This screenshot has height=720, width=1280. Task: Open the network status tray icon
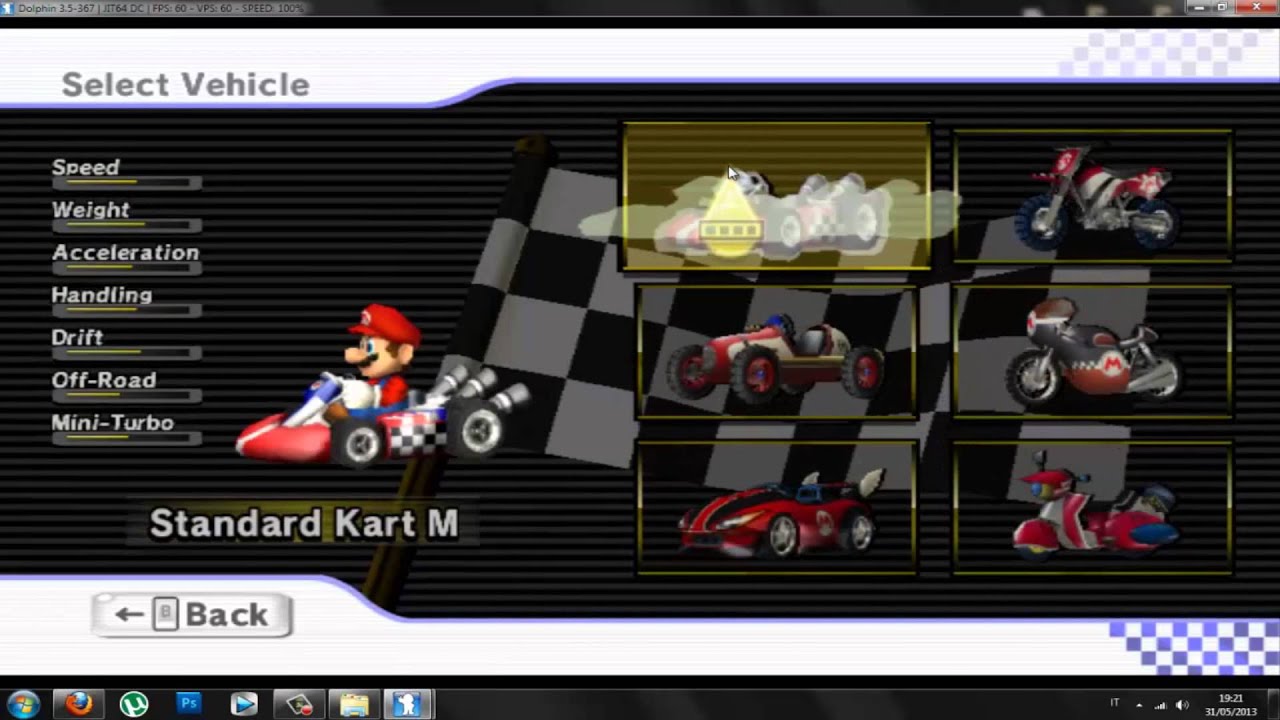tap(1161, 704)
